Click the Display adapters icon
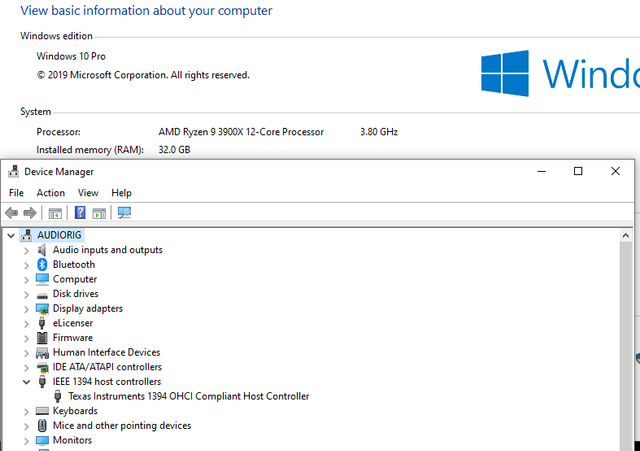The width and height of the screenshot is (640, 451). pyautogui.click(x=42, y=309)
